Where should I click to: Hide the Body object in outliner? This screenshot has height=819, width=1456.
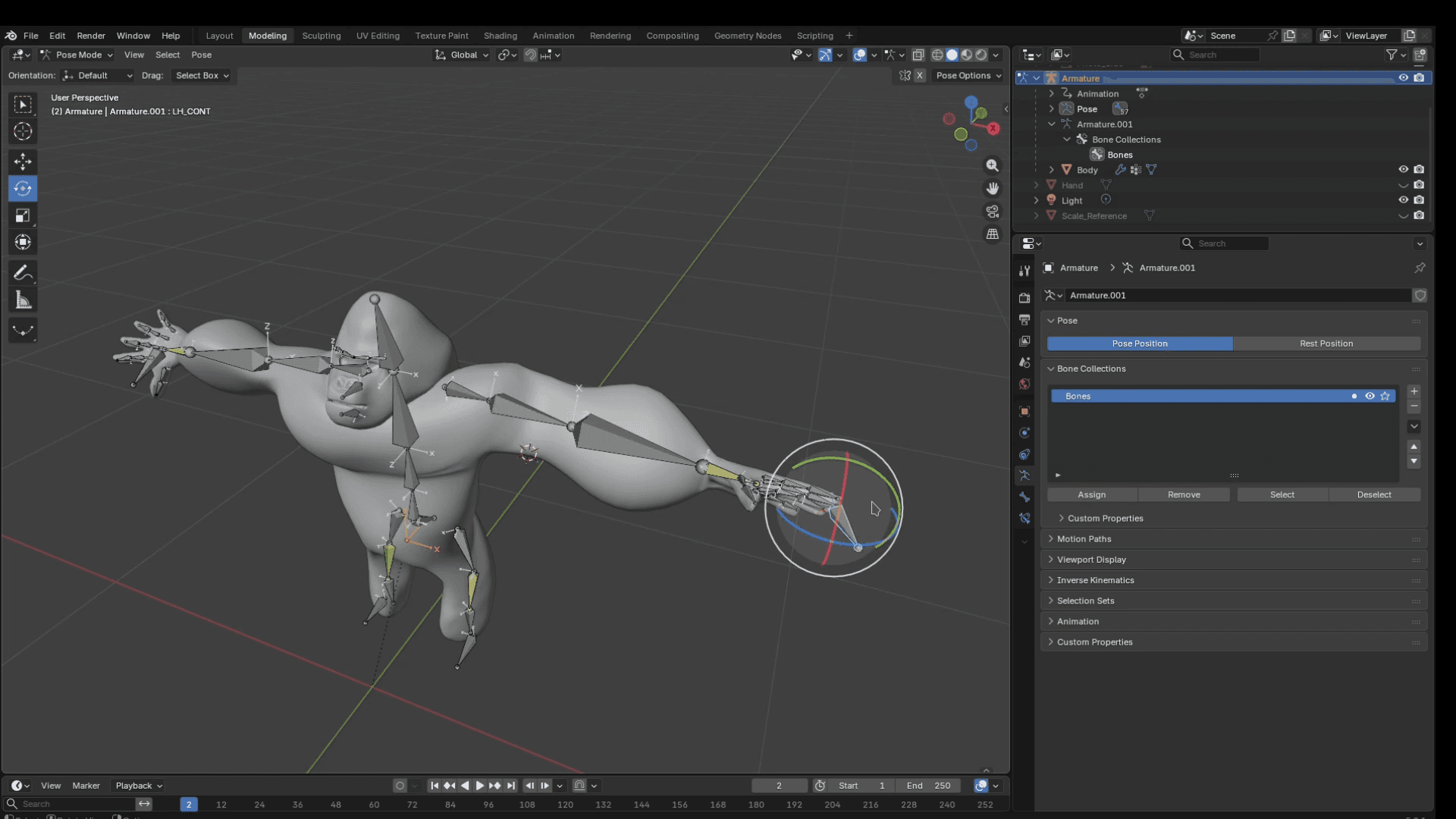point(1403,170)
